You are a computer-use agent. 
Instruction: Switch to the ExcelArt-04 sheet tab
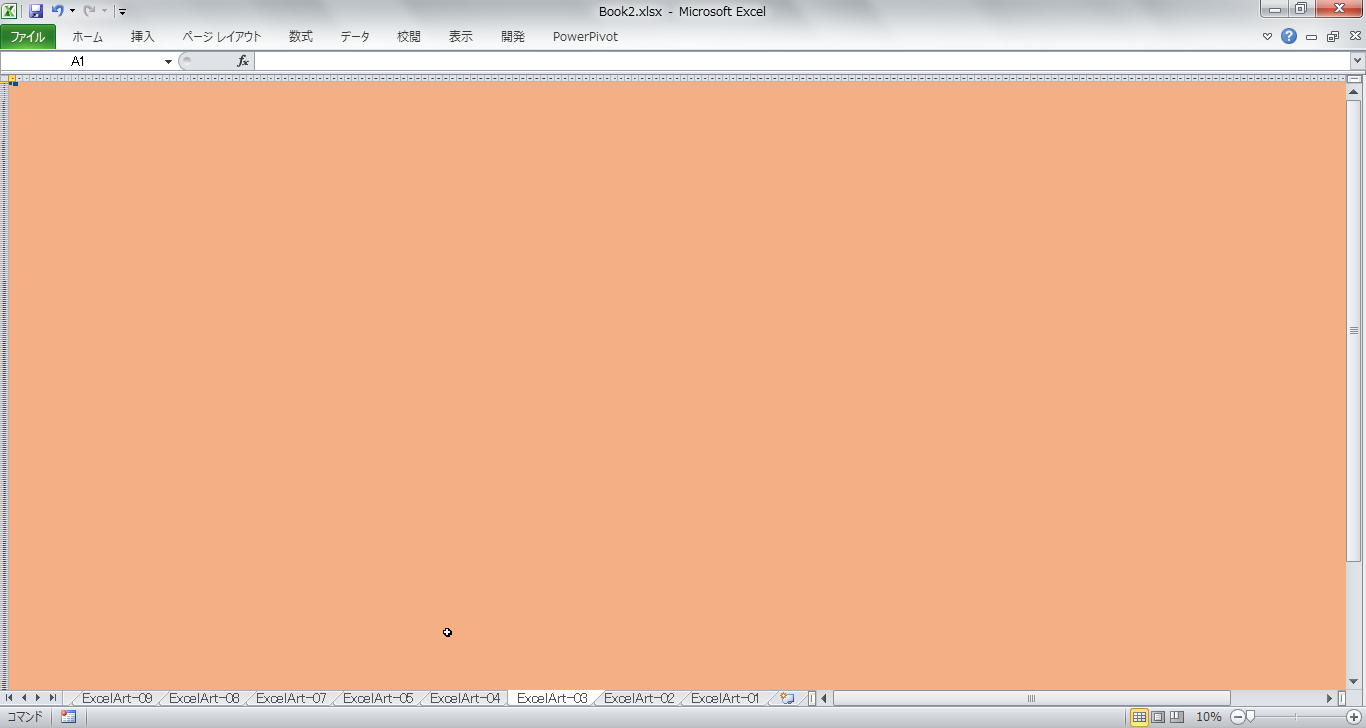[465, 698]
